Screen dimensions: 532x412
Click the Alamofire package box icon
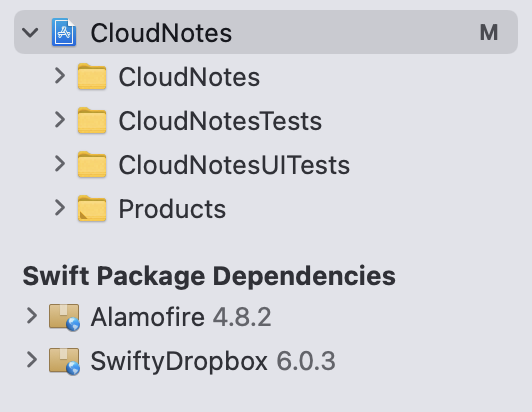click(x=64, y=317)
